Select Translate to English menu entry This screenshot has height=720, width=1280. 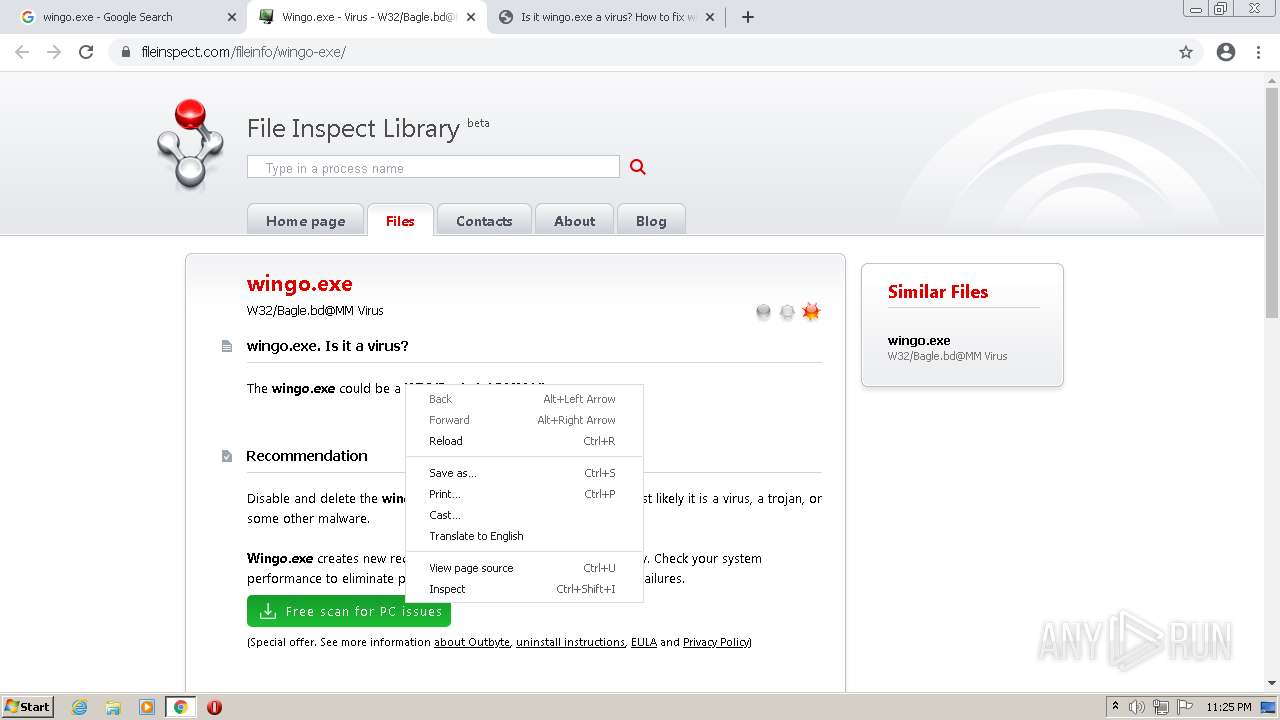[x=524, y=536]
